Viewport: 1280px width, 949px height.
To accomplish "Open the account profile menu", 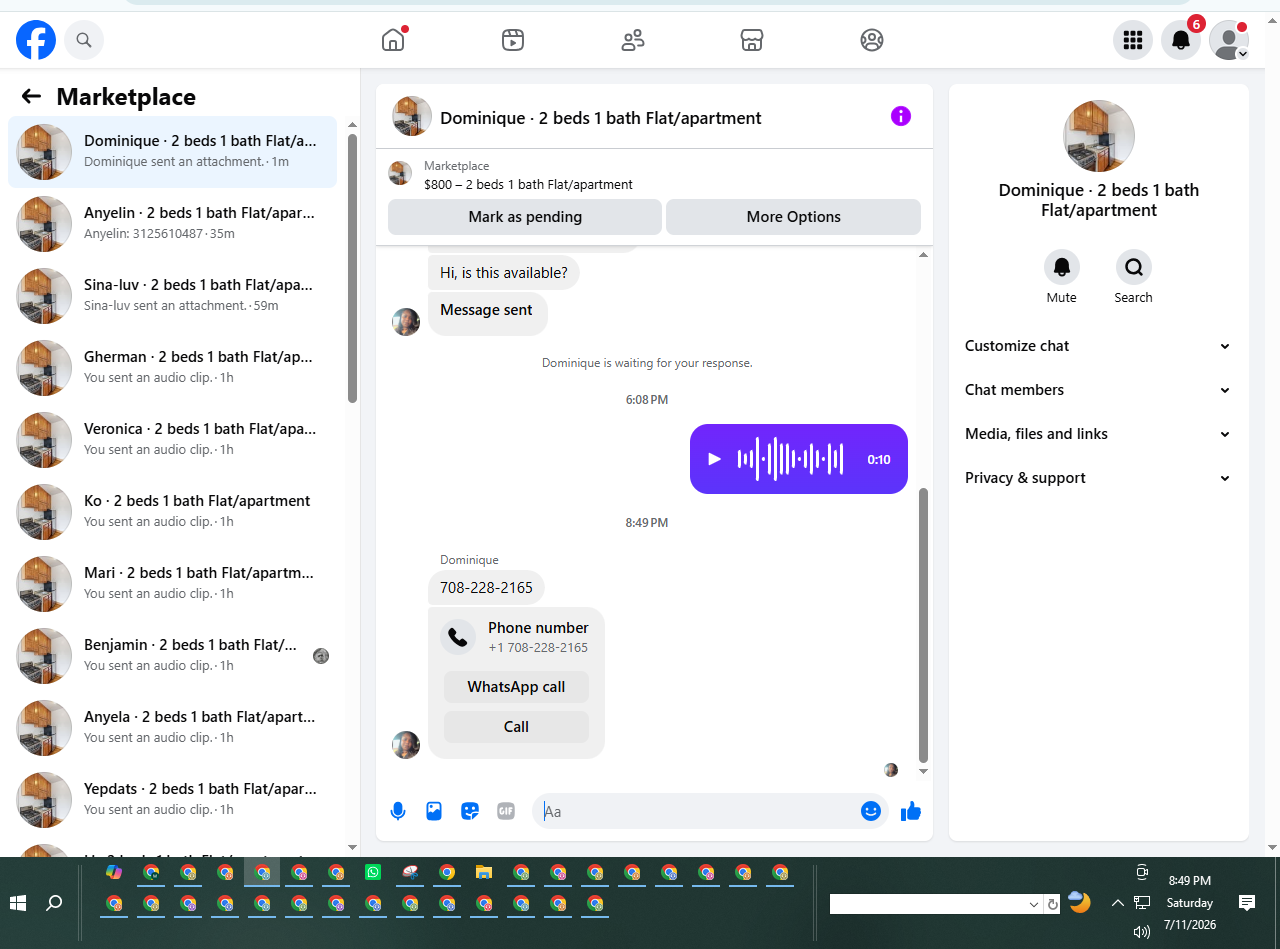I will coord(1229,40).
